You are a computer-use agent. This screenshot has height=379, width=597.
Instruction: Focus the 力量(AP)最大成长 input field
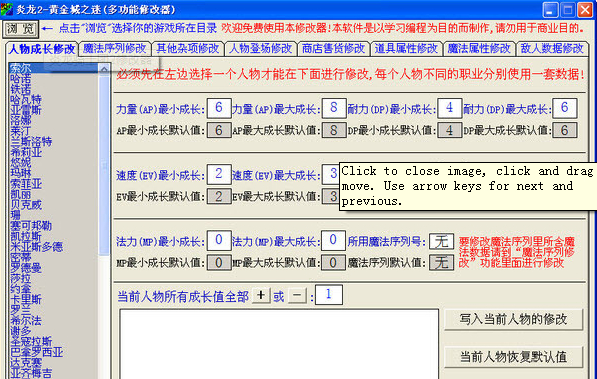334,108
